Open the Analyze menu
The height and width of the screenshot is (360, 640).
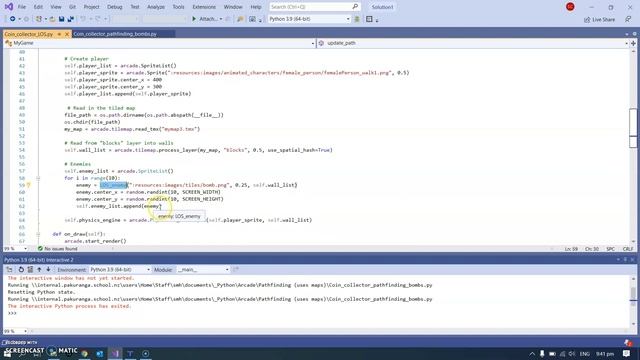click(156, 7)
